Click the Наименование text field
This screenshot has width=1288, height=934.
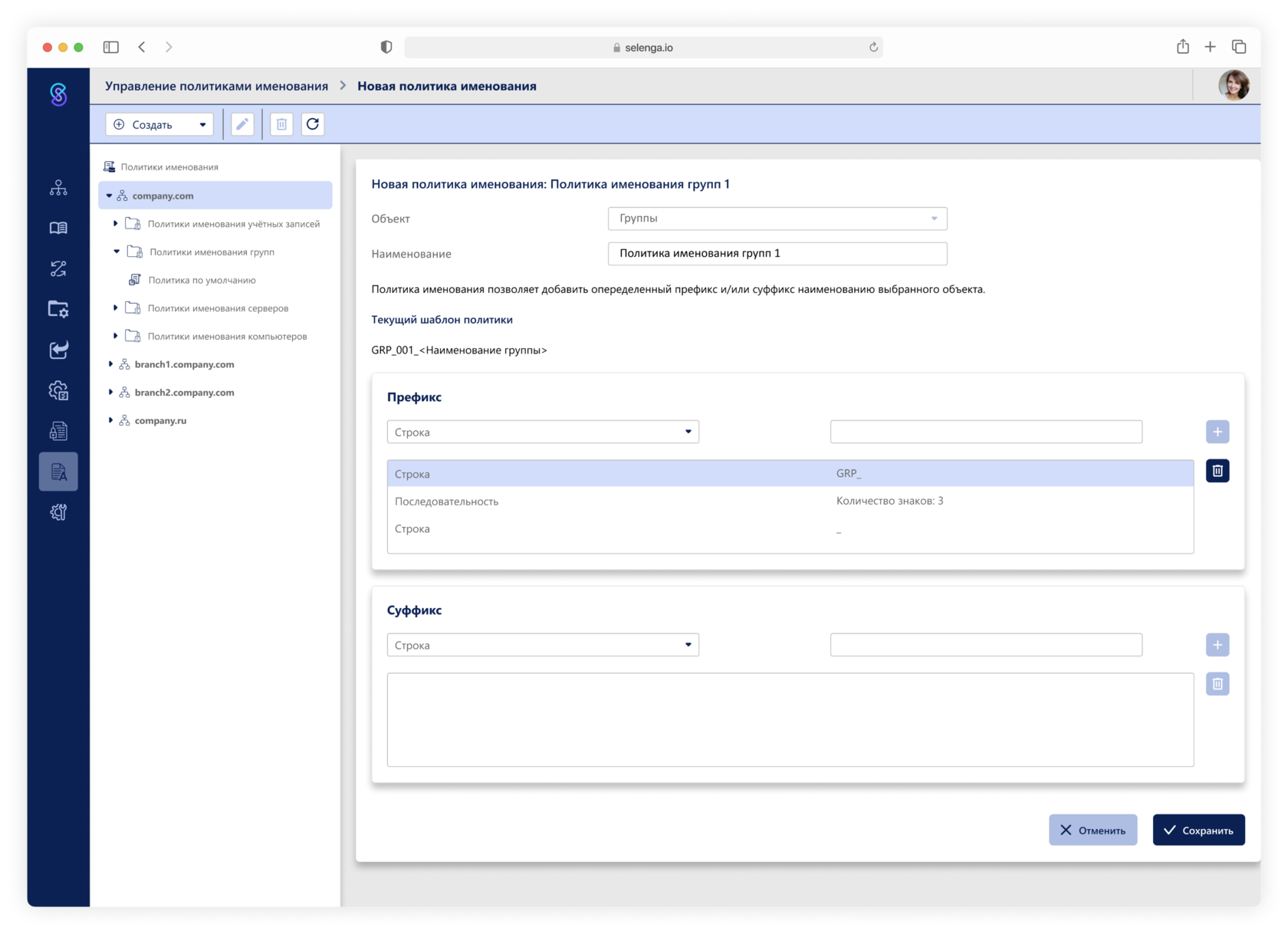click(777, 254)
